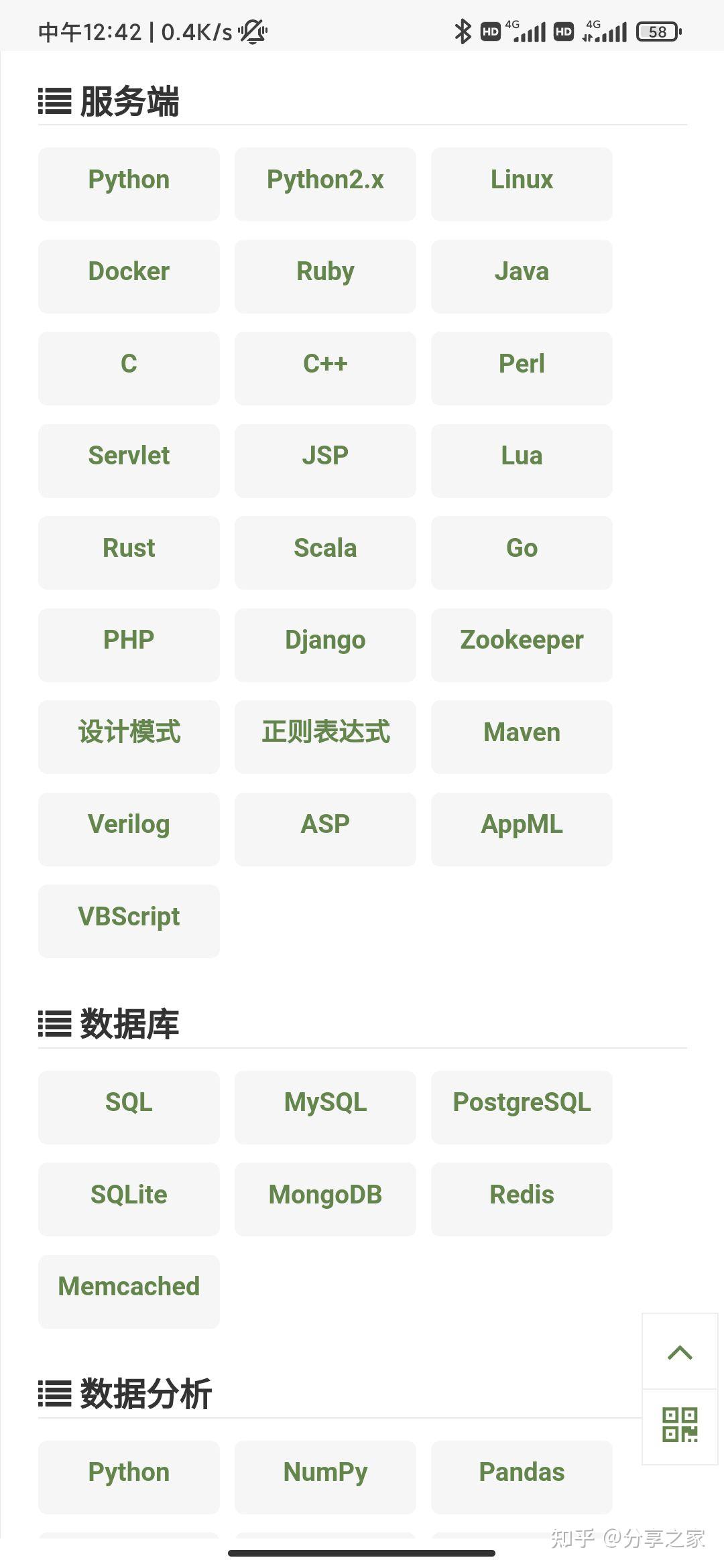
Task: Tap the home gesture bar
Action: coord(362,1553)
